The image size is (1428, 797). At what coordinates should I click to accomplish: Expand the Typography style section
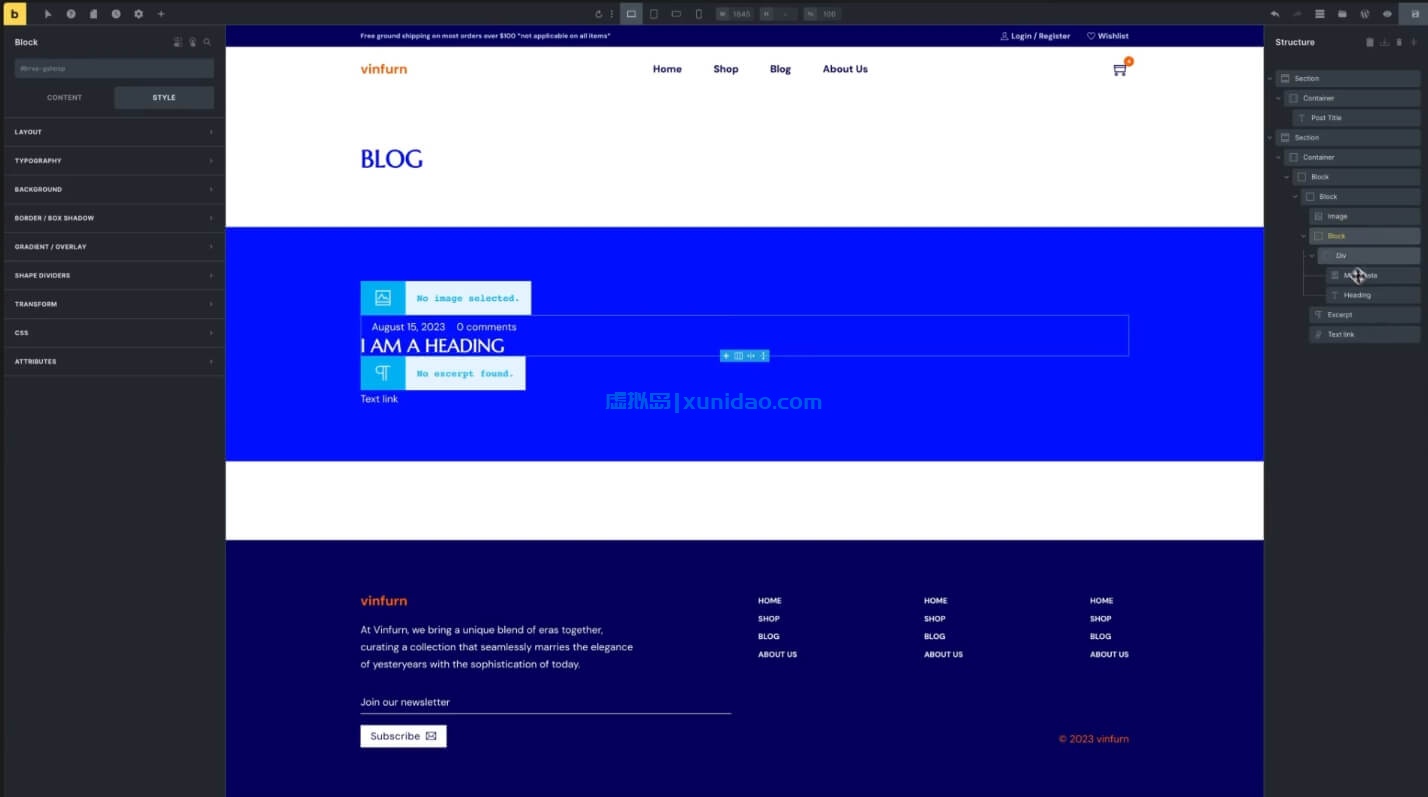pos(113,160)
